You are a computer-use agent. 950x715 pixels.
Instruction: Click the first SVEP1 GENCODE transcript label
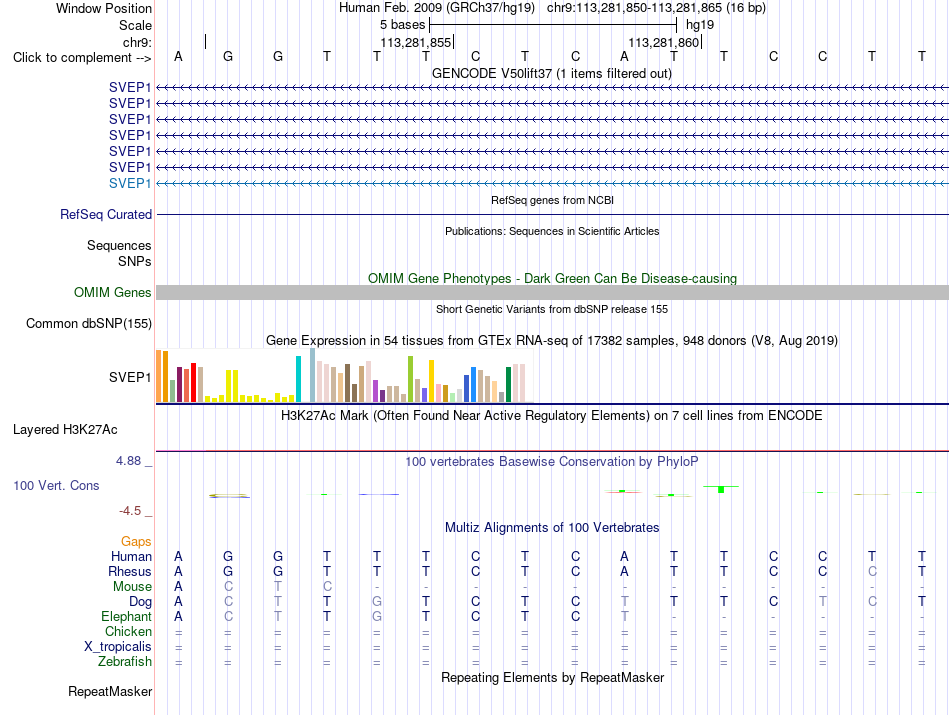130,87
